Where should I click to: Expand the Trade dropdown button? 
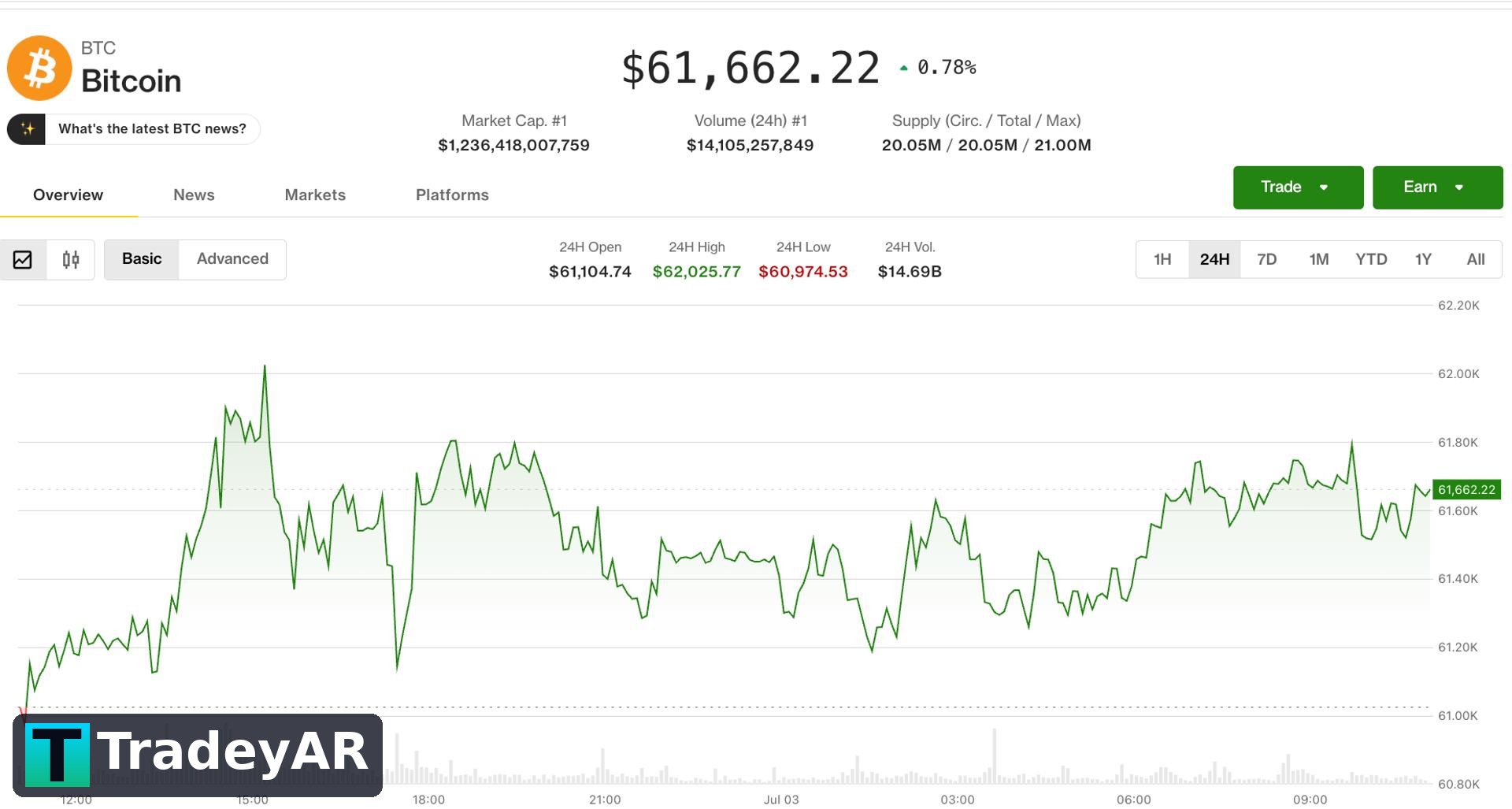pos(1298,187)
